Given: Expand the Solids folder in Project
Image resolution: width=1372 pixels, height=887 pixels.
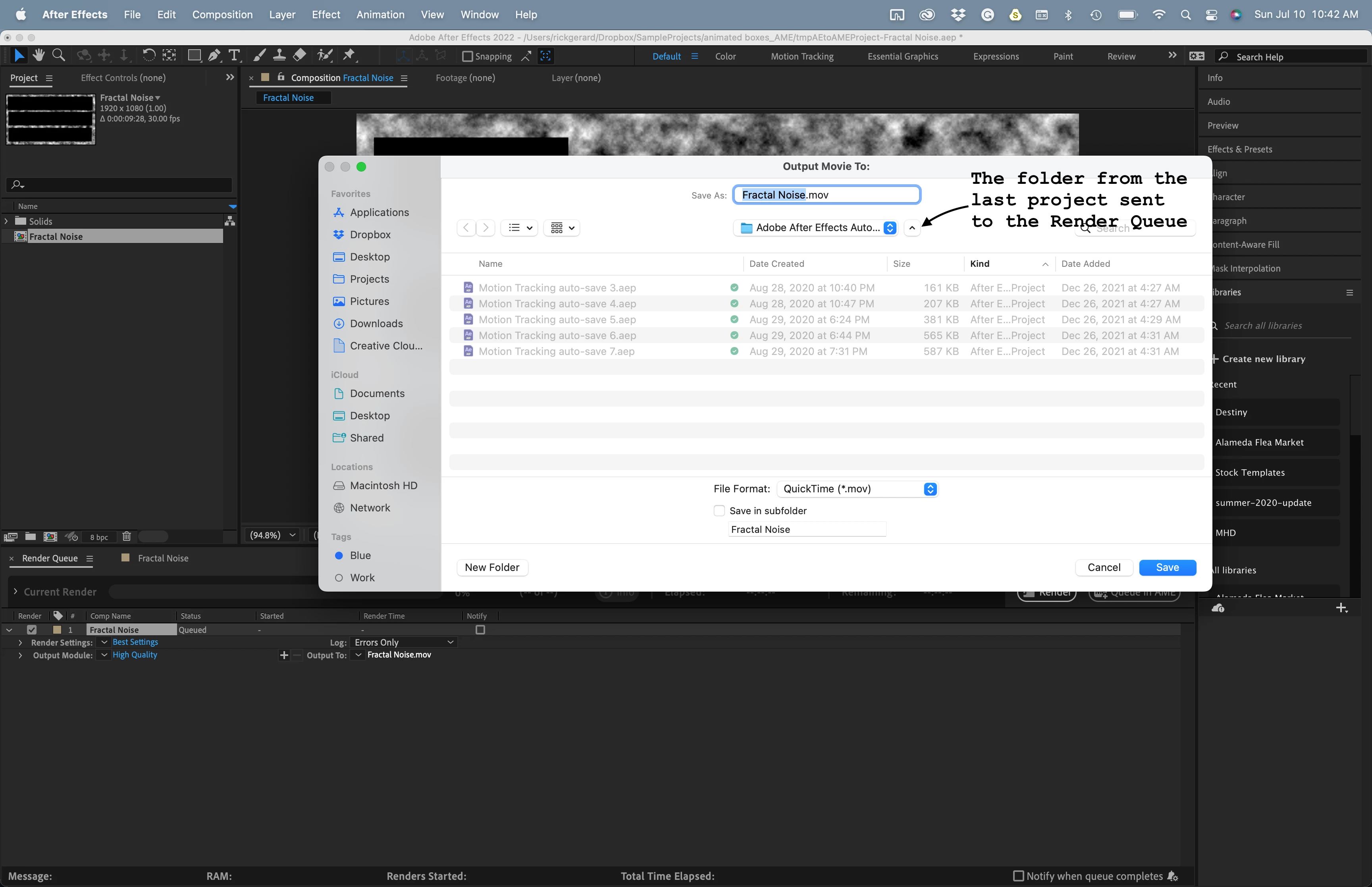Looking at the screenshot, I should tap(6, 221).
